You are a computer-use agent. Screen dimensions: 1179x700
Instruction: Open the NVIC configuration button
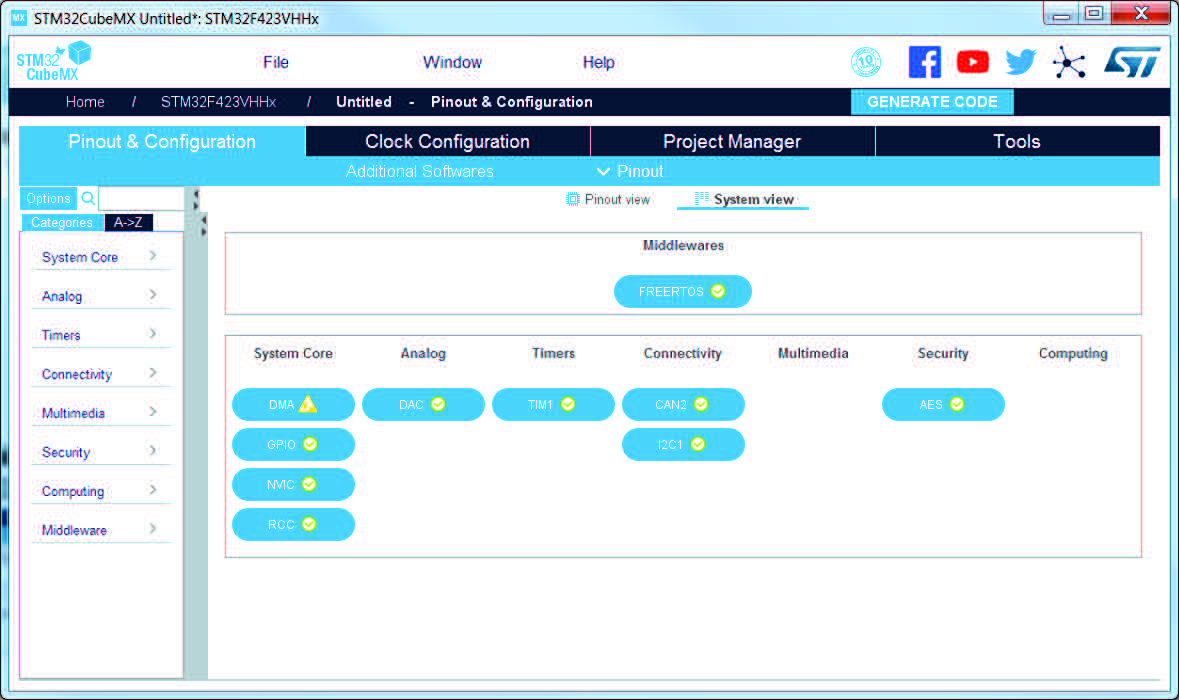tap(293, 484)
